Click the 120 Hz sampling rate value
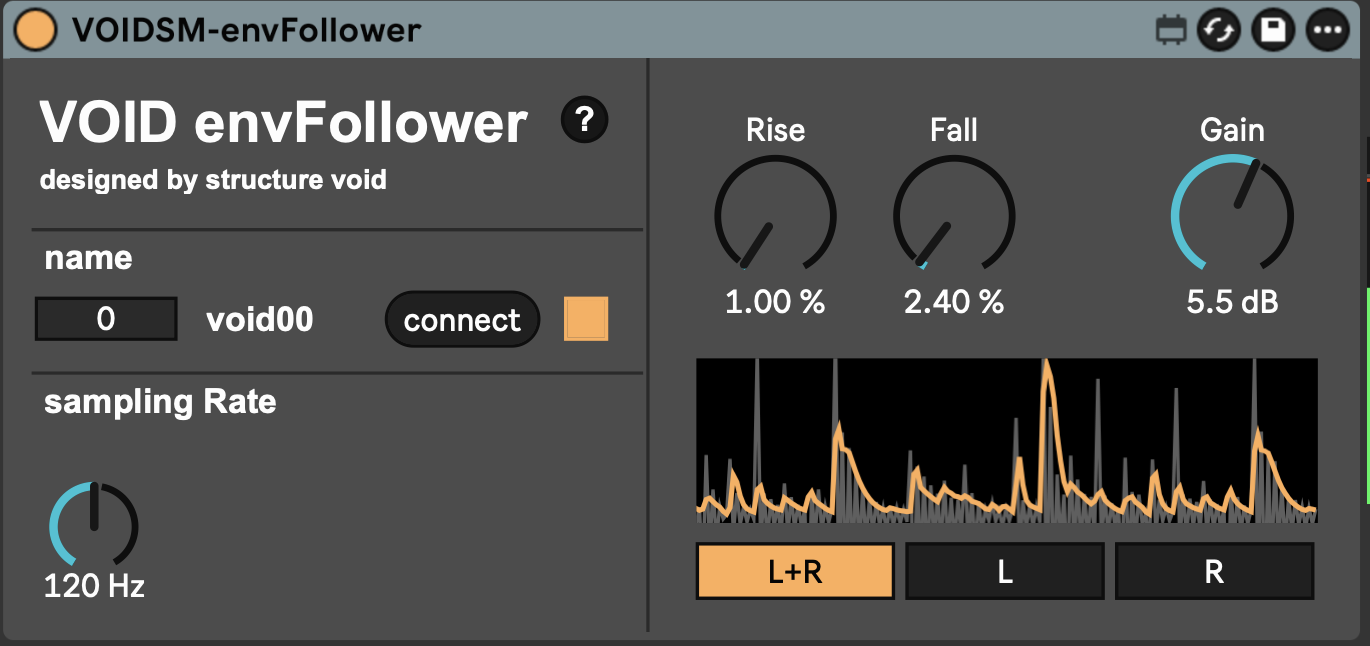 [94, 586]
